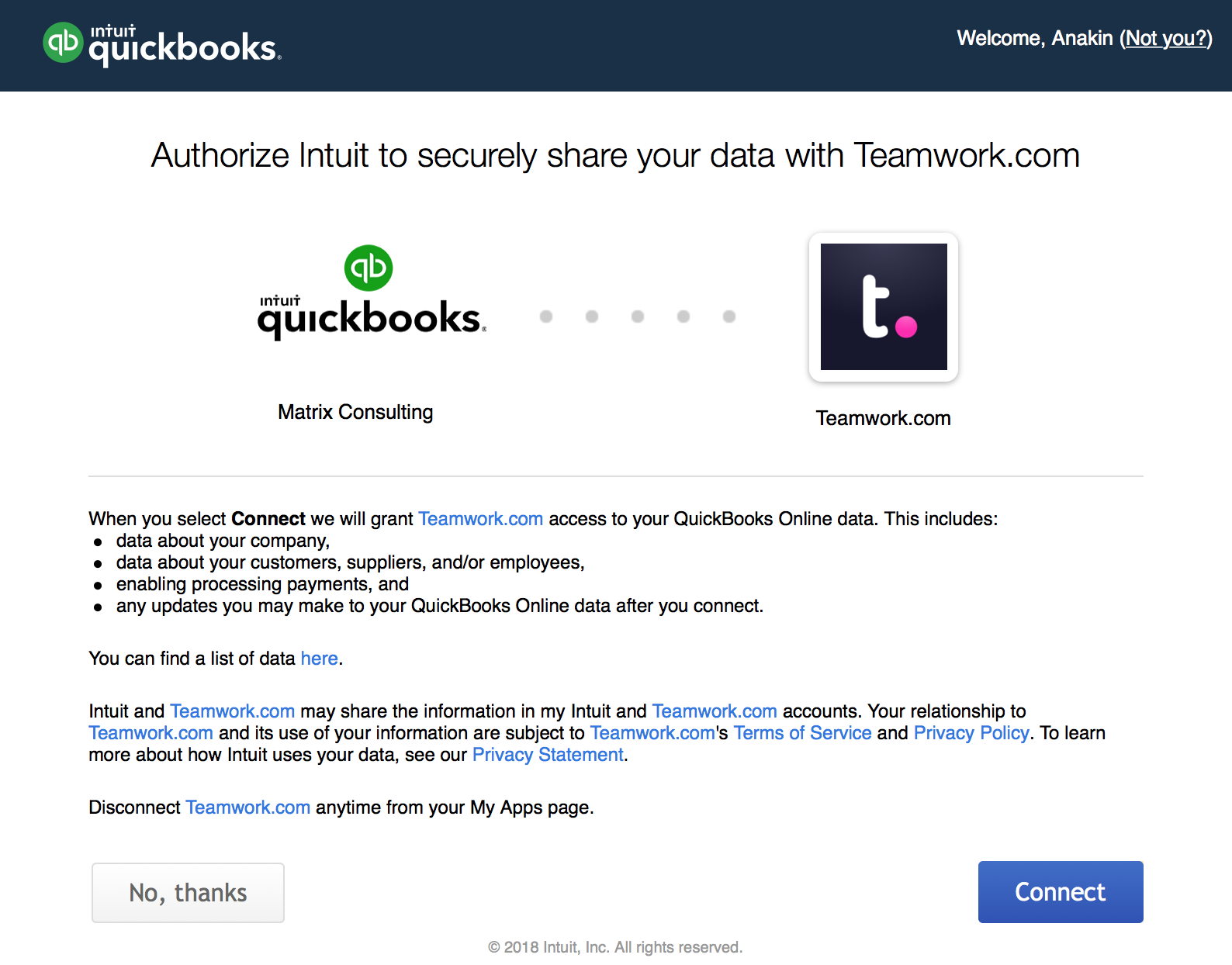Click the green QuickBooks circle icon above Matrix Consulting
The height and width of the screenshot is (965, 1232).
[x=369, y=268]
